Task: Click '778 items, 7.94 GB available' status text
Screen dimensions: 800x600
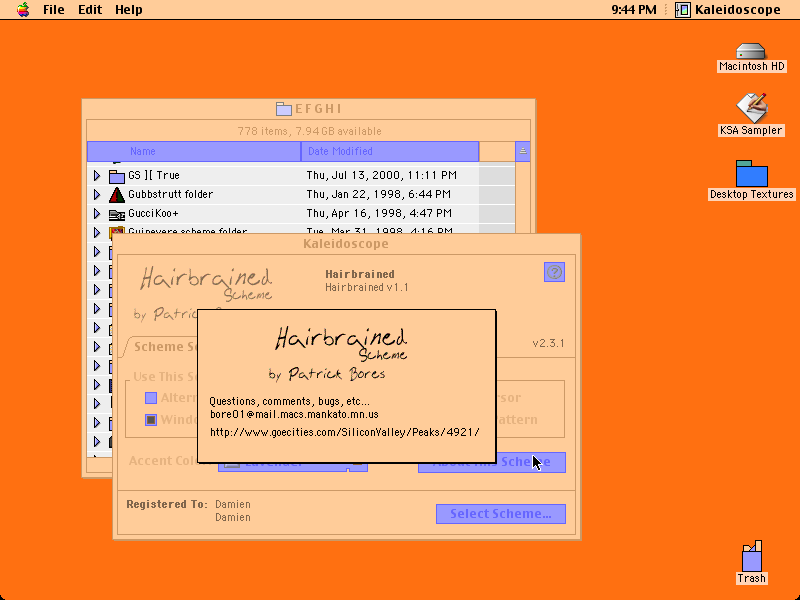Action: point(309,131)
